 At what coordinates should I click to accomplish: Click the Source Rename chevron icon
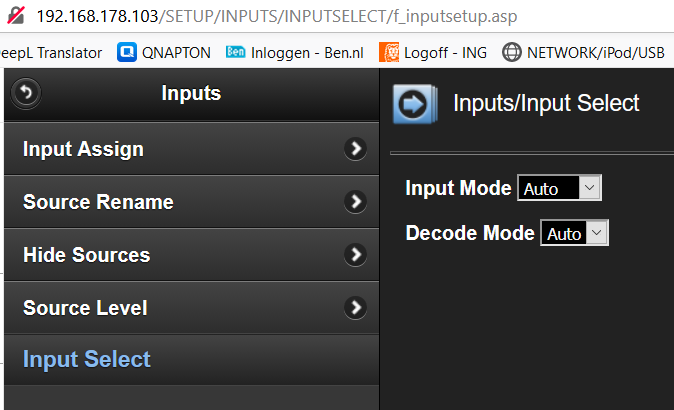355,202
